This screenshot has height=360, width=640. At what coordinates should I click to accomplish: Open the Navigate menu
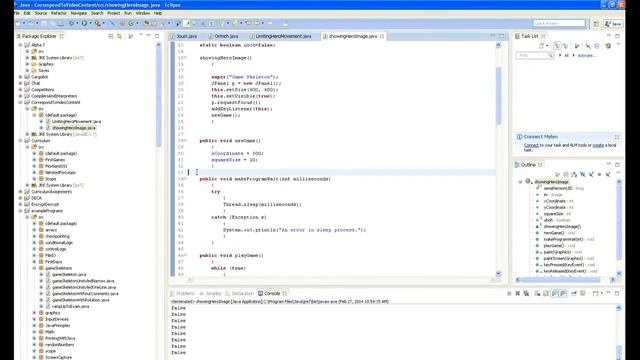pos(79,13)
